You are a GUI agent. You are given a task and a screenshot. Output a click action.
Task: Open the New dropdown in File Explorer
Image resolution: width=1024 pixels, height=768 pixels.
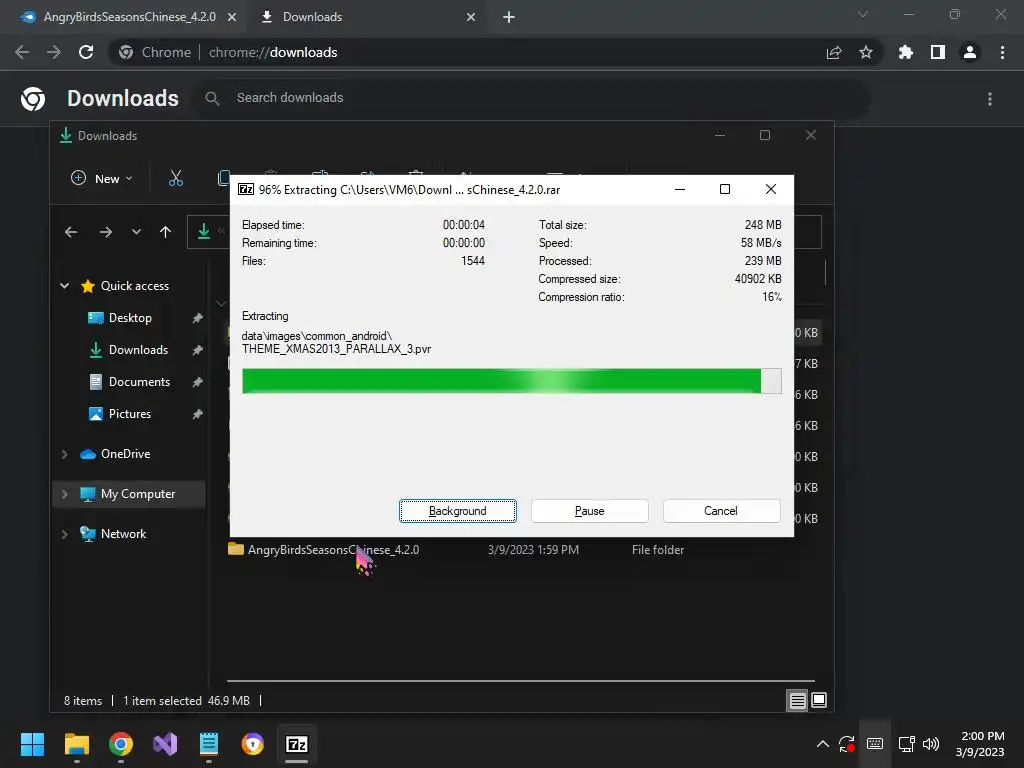coord(102,178)
